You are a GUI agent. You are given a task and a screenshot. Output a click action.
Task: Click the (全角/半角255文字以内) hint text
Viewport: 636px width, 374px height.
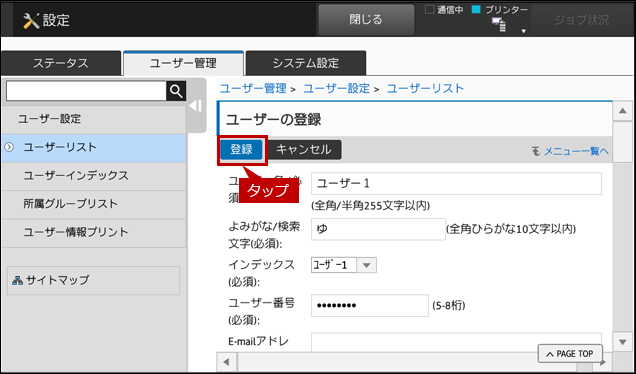click(x=371, y=206)
